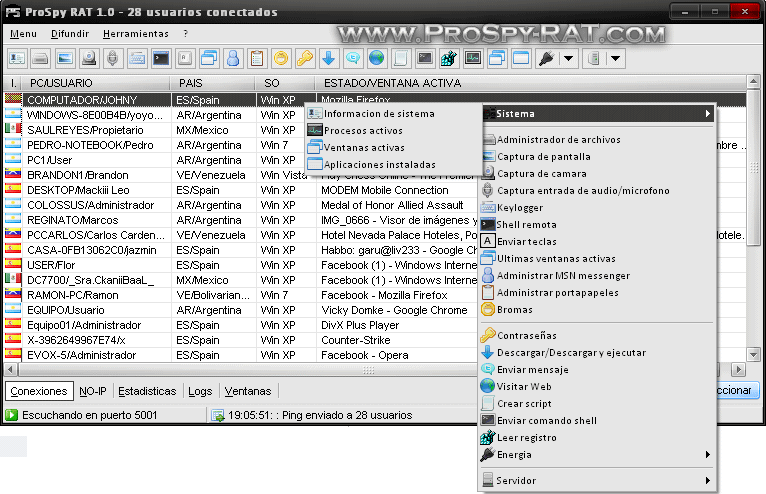
Task: Expand the Sistema submenu entry
Action: coord(598,114)
